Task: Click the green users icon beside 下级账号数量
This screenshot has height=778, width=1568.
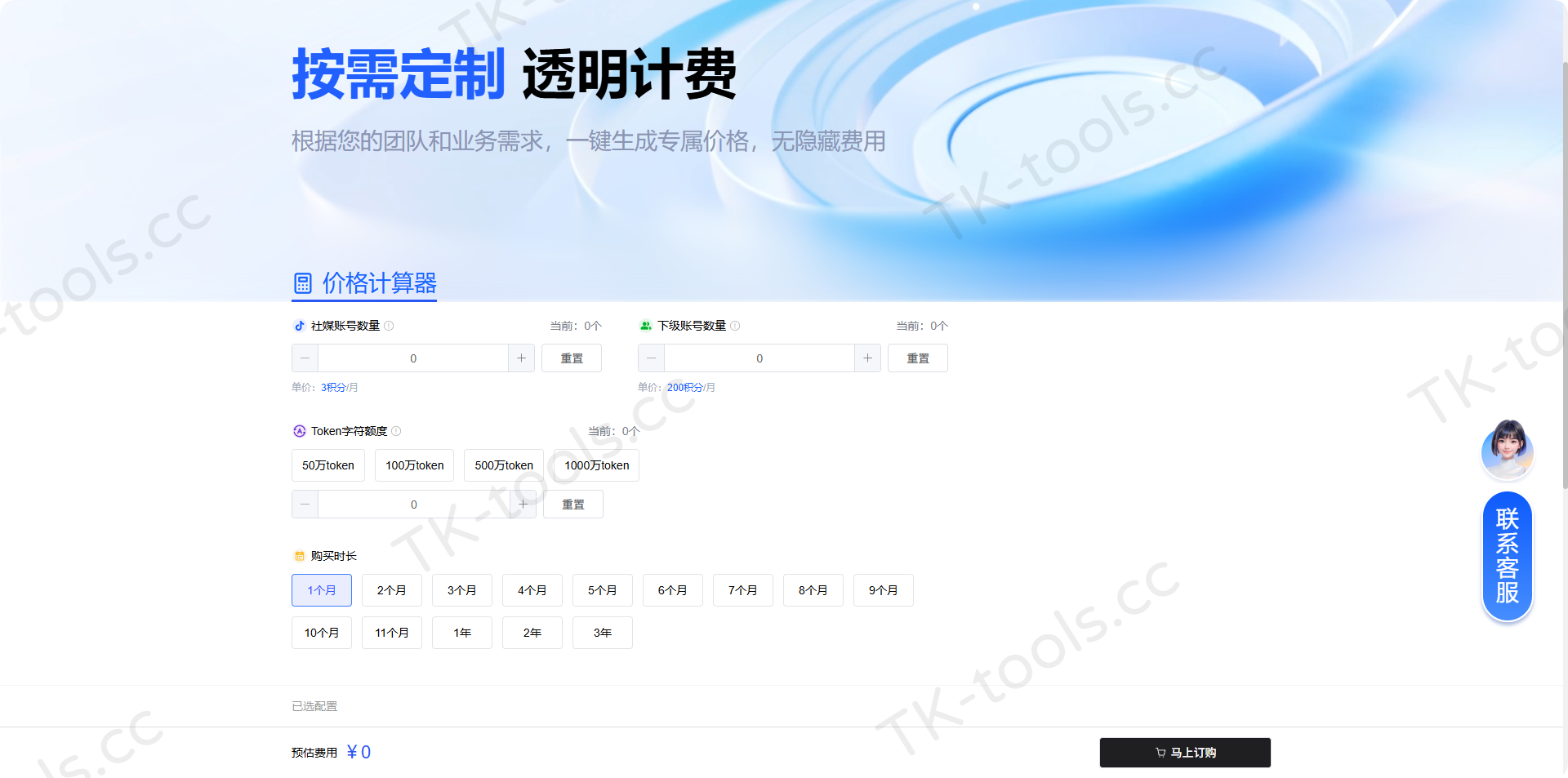Action: pos(645,326)
